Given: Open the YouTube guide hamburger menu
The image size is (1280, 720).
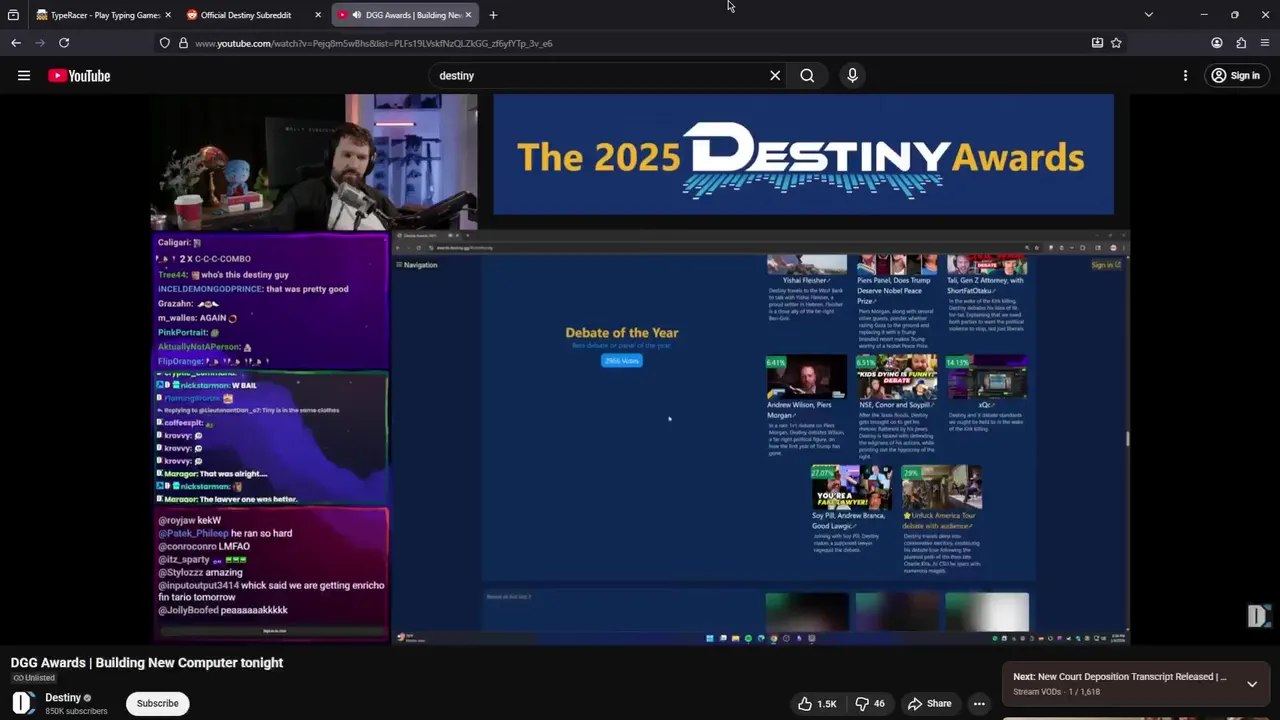Looking at the screenshot, I should [x=24, y=76].
